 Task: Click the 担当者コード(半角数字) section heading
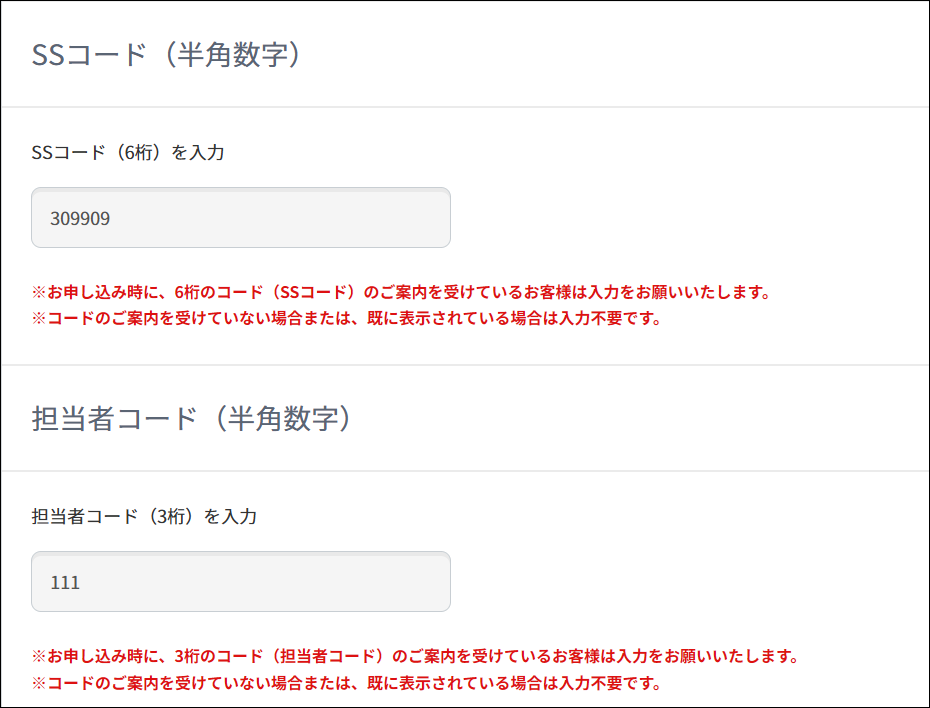pyautogui.click(x=193, y=419)
